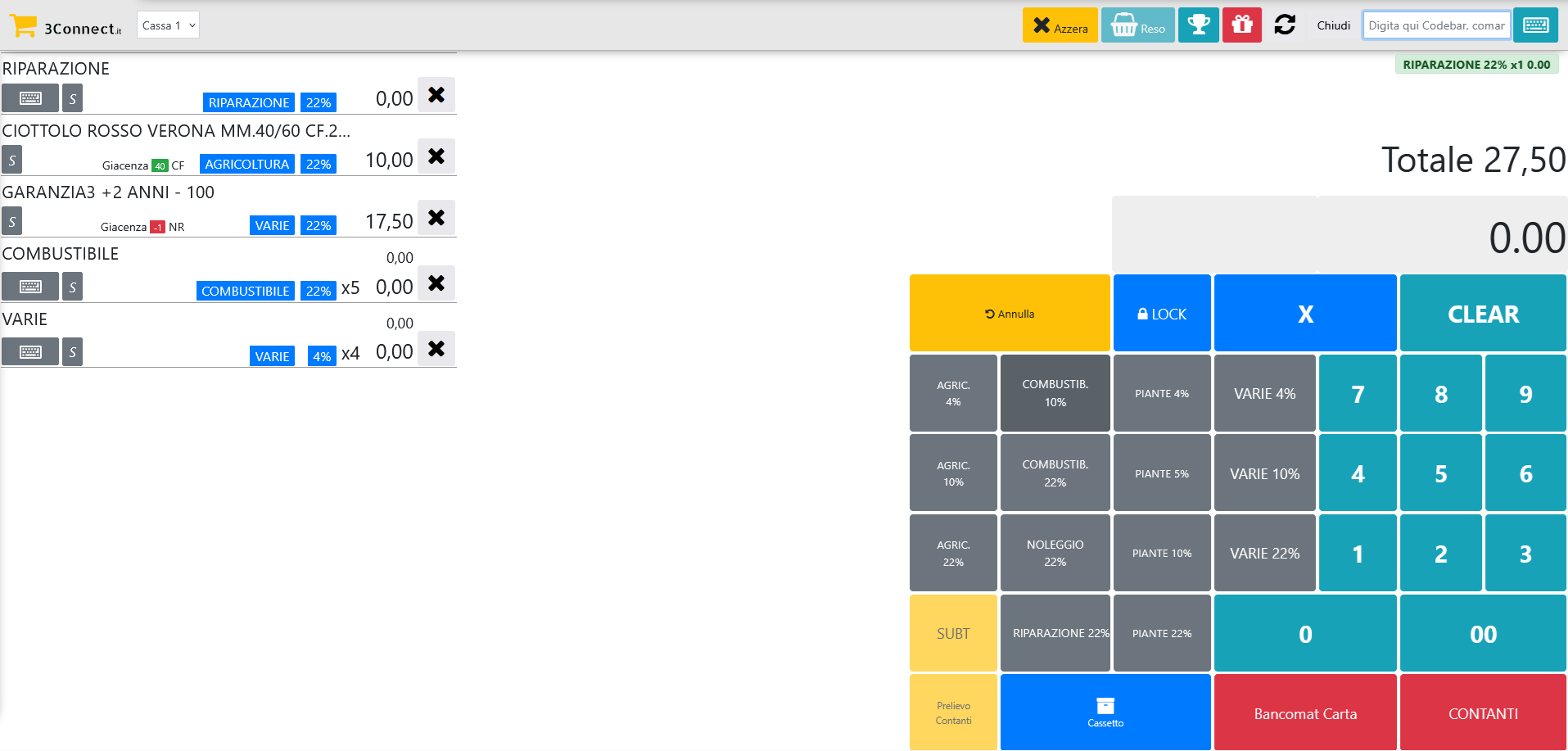1568x751 pixels.
Task: Remove the GARANZIA3 +2 ANNI row
Action: pos(436,218)
